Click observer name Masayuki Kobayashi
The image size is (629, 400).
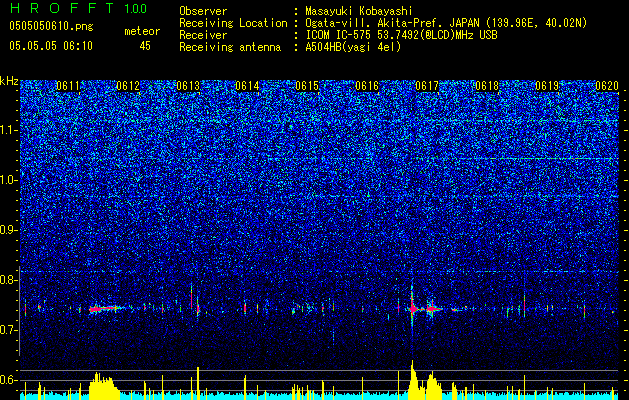click(x=358, y=12)
